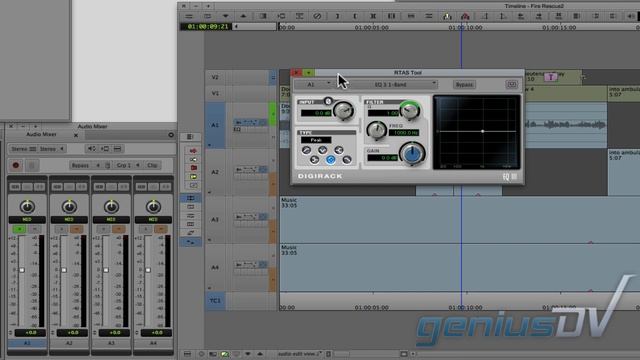The width and height of the screenshot is (640, 360).
Task: Click the Remove Effect circle-slash toolbar icon
Action: (317, 16)
